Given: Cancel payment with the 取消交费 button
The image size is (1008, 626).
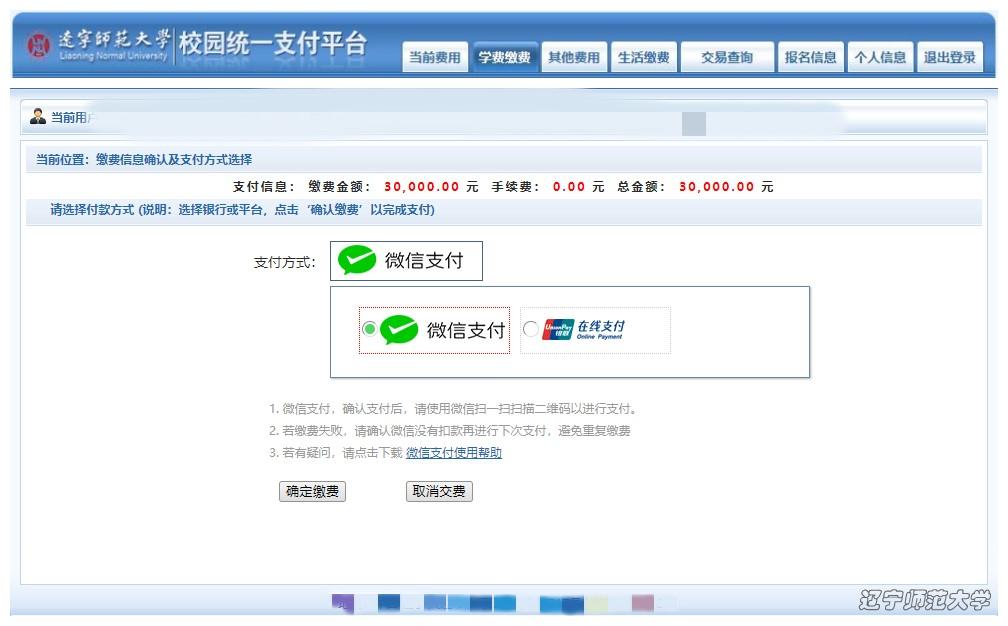Looking at the screenshot, I should (x=439, y=492).
